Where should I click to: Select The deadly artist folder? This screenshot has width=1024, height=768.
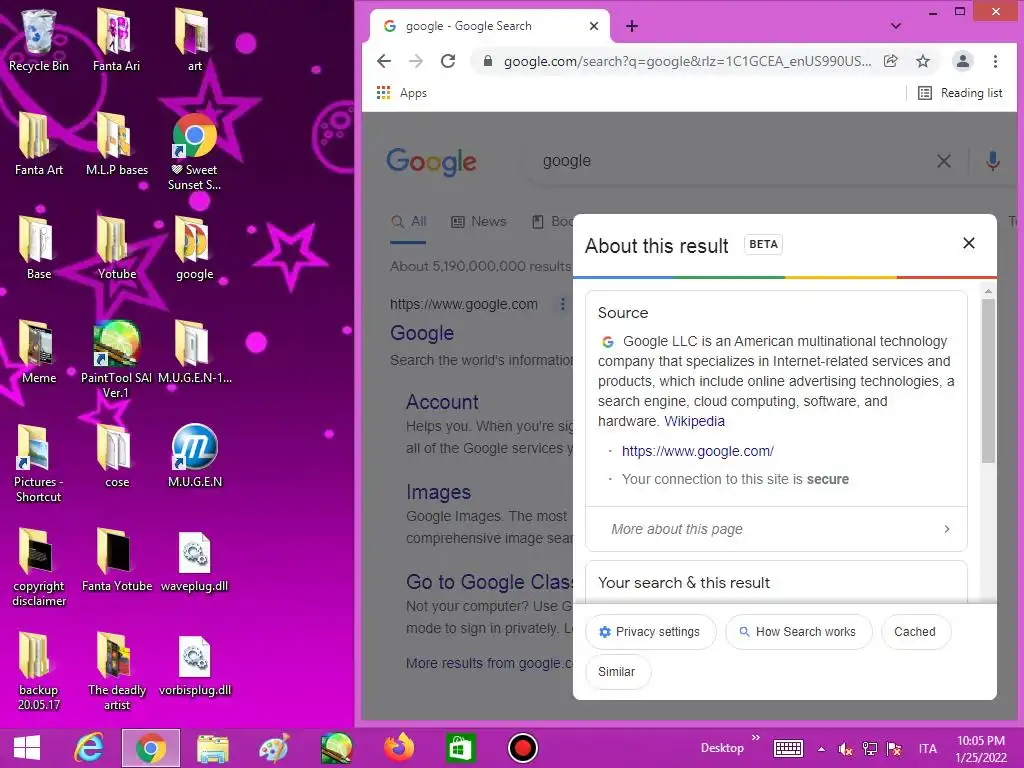(x=116, y=671)
